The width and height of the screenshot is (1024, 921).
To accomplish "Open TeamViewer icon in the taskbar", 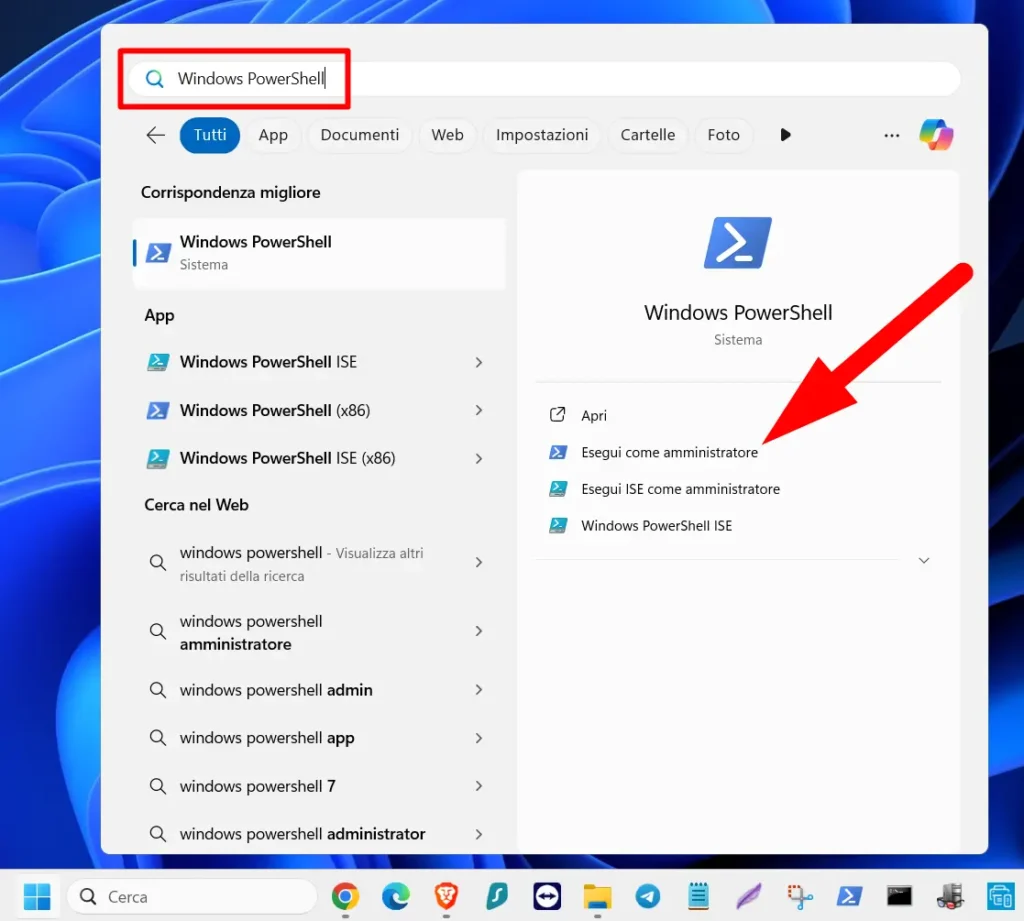I will 547,896.
